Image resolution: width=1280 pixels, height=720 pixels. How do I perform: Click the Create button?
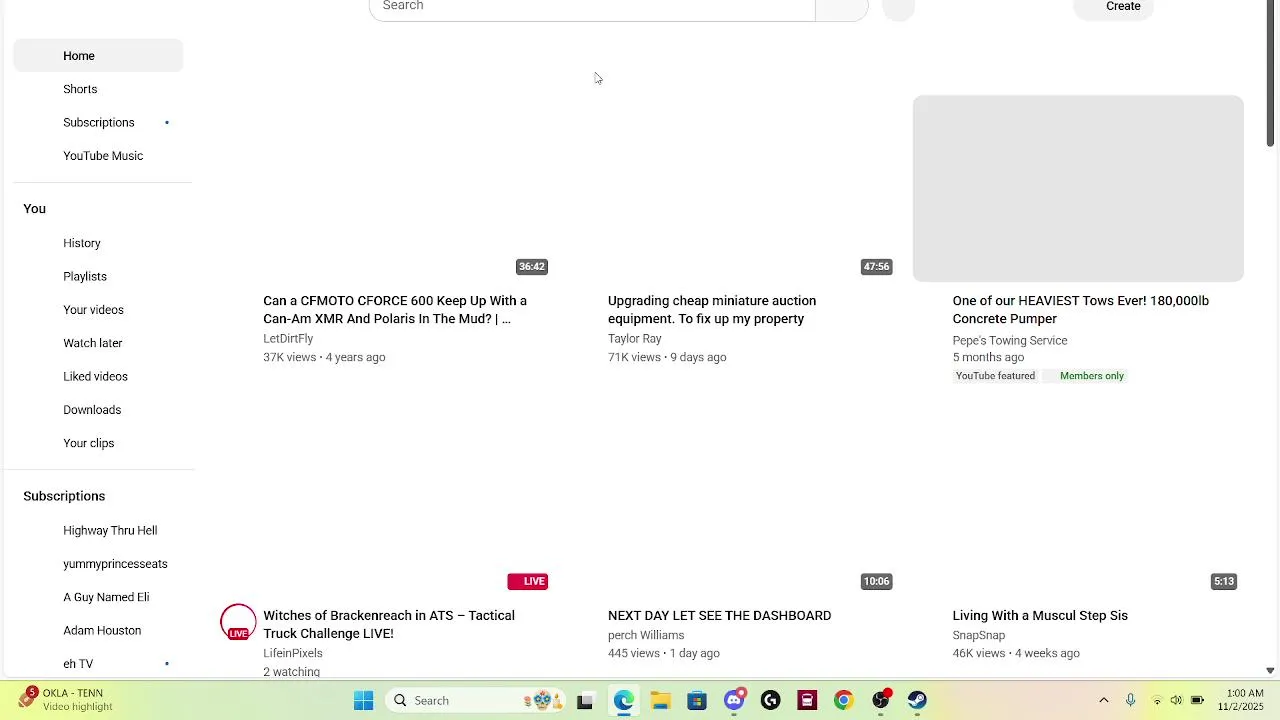point(1113,7)
